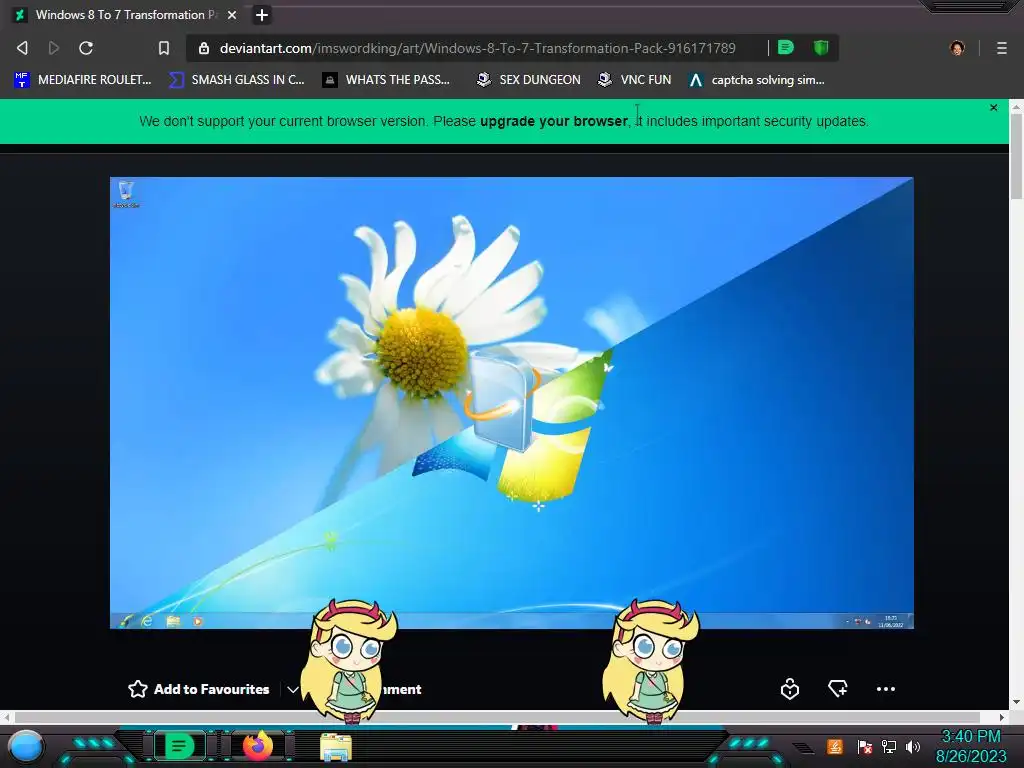
Task: Click the vertical scrollbar thumb
Action: tap(1016, 156)
